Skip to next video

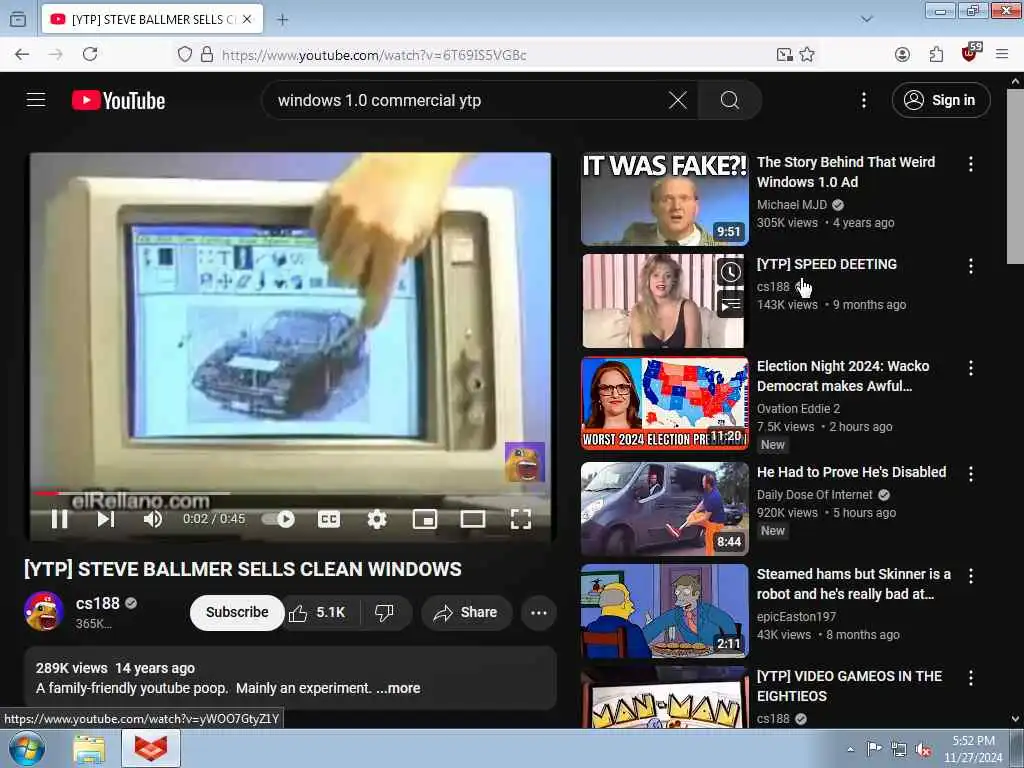(106, 519)
